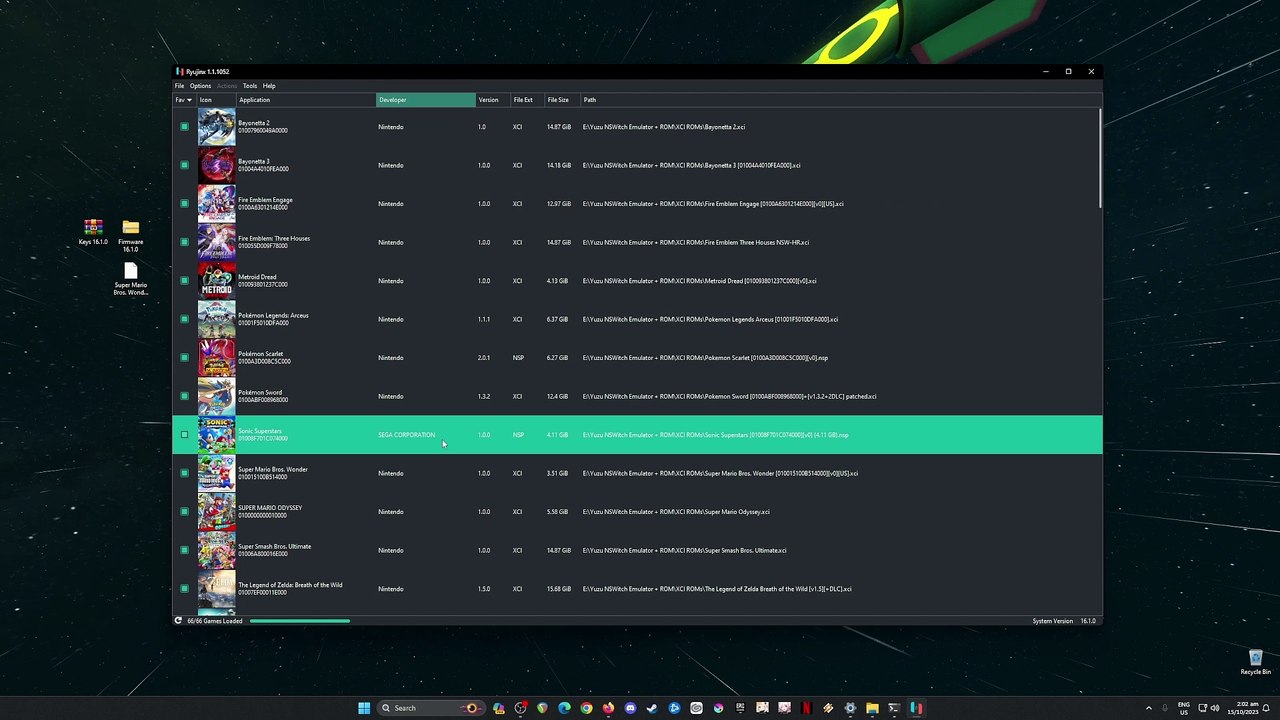Sort games by File Size header

click(x=558, y=100)
